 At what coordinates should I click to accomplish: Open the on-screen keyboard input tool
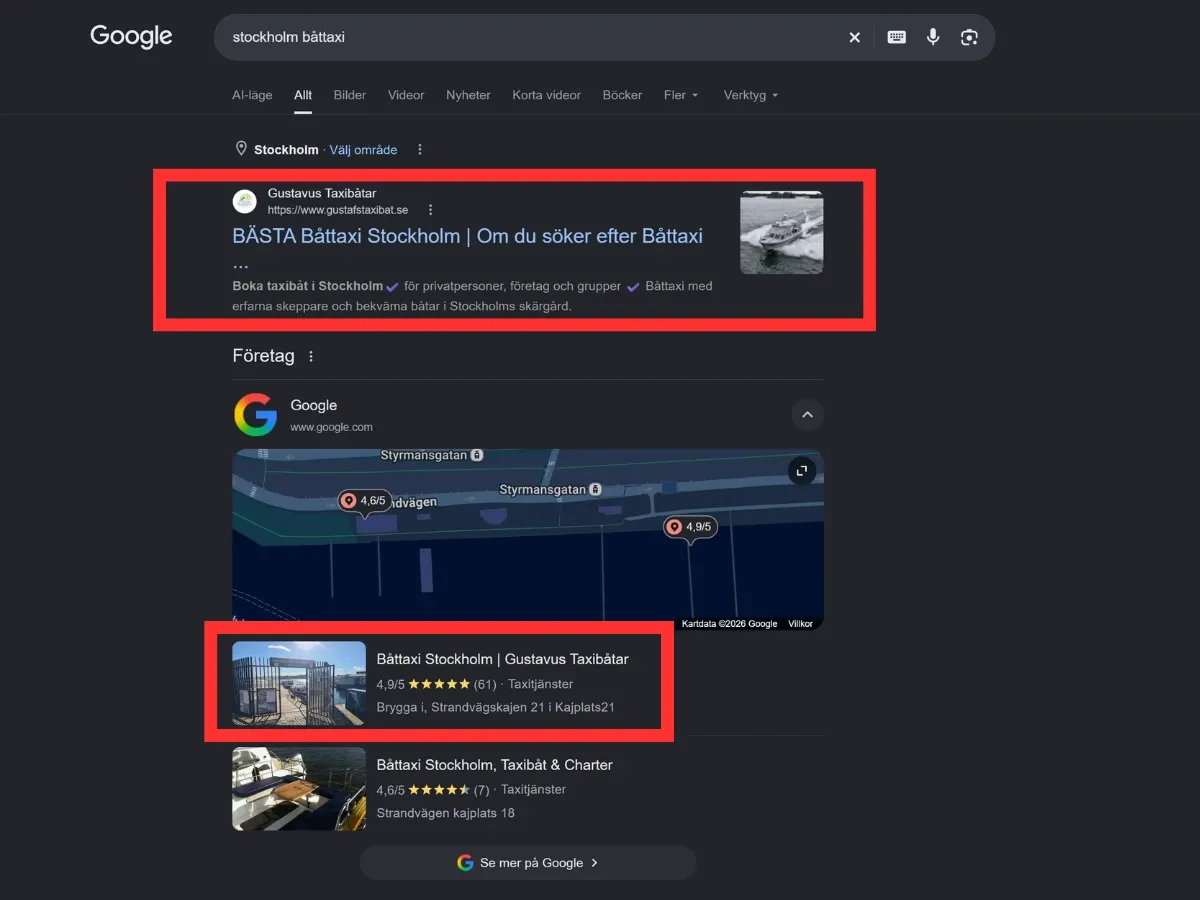pyautogui.click(x=897, y=37)
